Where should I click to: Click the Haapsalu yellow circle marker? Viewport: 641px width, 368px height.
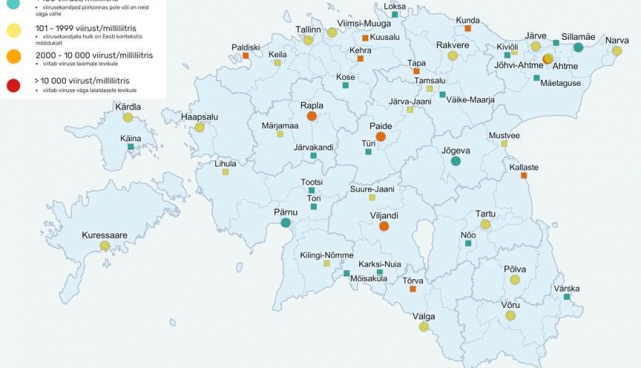tap(199, 128)
